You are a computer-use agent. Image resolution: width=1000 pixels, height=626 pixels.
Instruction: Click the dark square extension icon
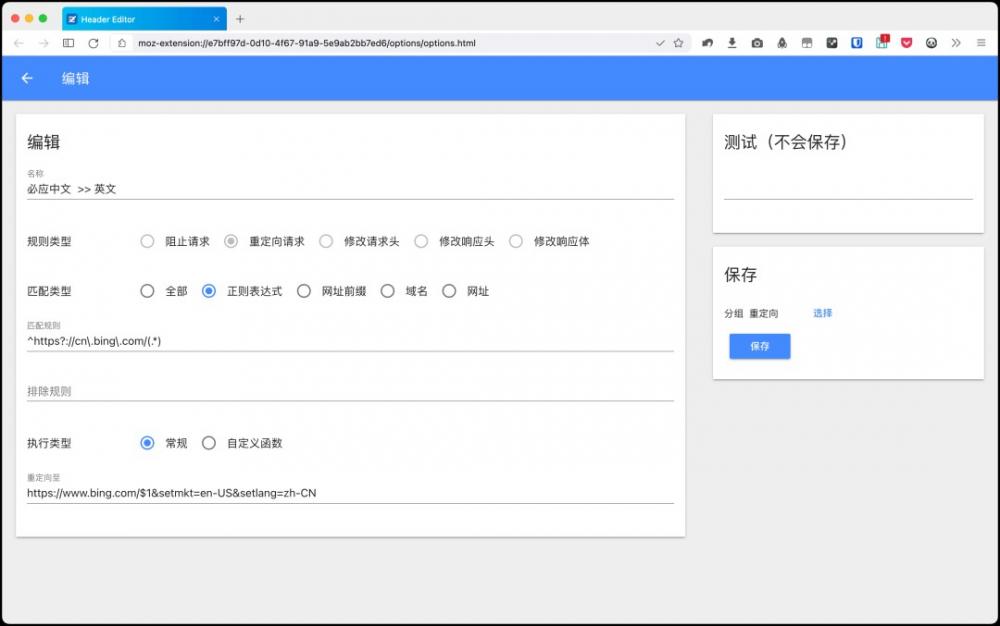coord(832,43)
